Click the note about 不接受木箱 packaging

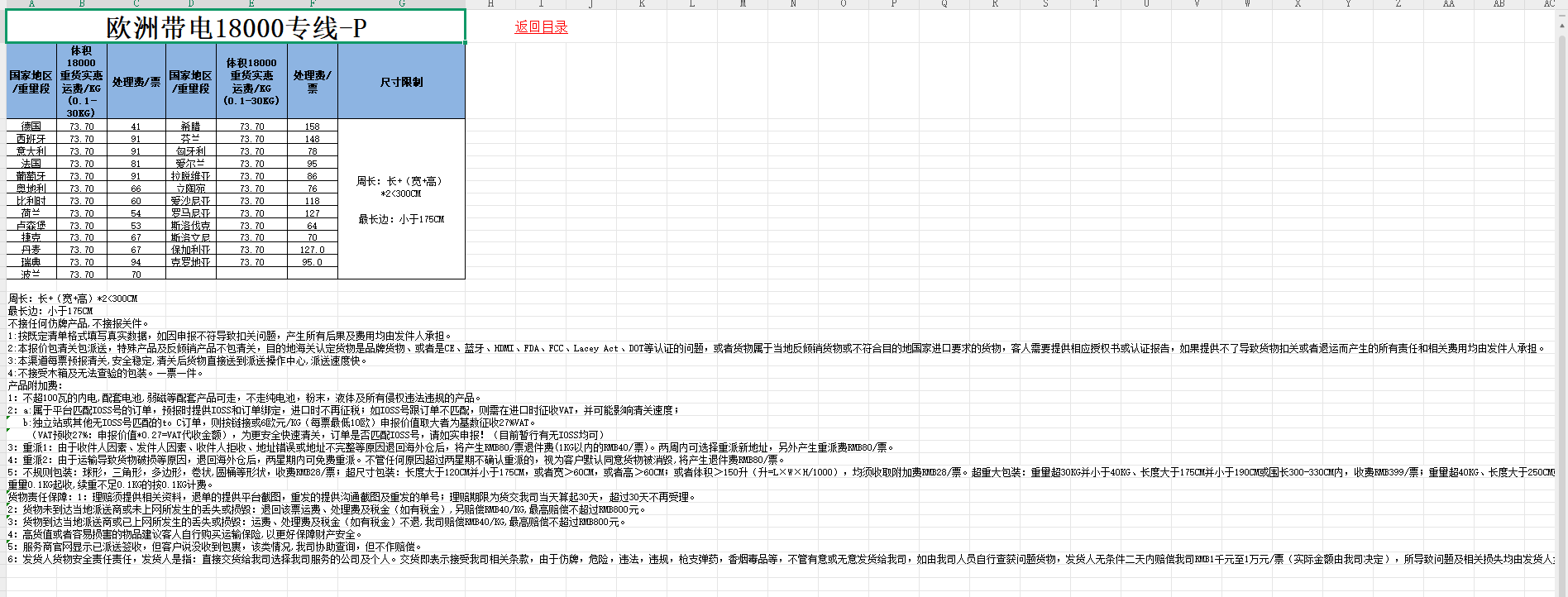(106, 373)
